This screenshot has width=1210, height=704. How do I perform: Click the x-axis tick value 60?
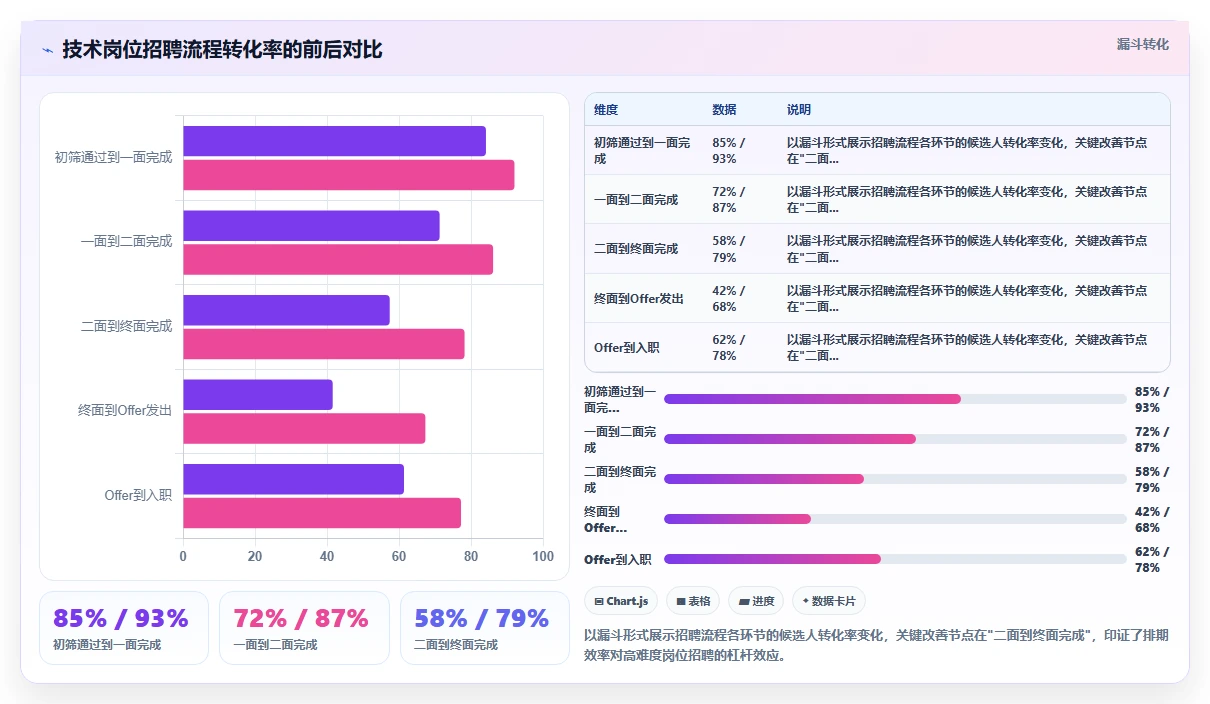tap(399, 557)
